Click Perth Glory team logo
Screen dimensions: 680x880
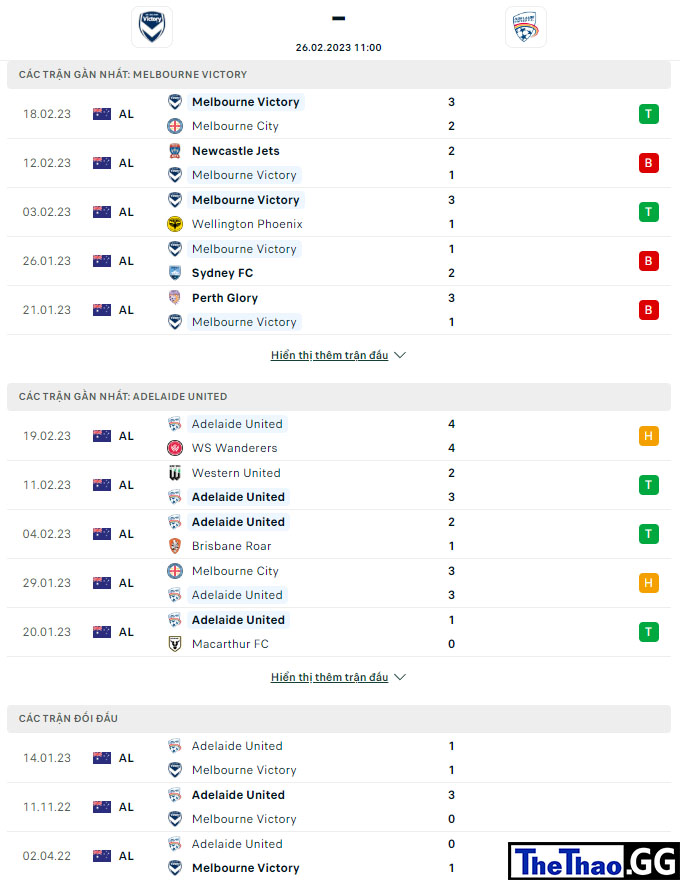pos(175,297)
